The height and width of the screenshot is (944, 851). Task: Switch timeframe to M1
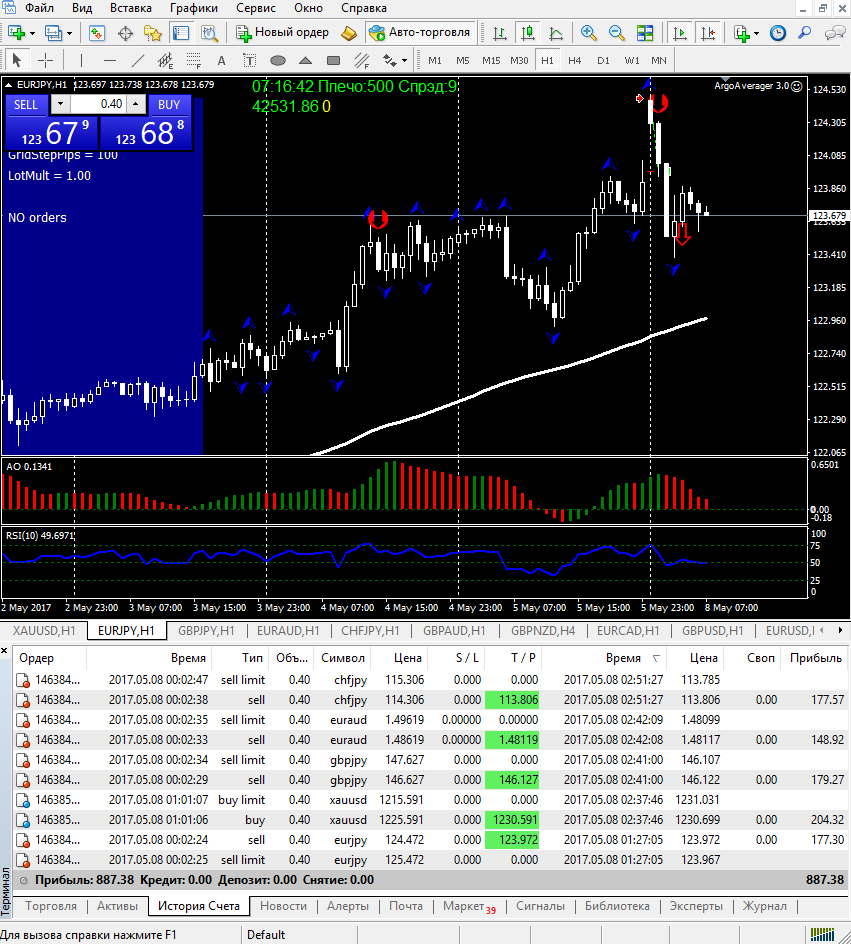[x=435, y=60]
